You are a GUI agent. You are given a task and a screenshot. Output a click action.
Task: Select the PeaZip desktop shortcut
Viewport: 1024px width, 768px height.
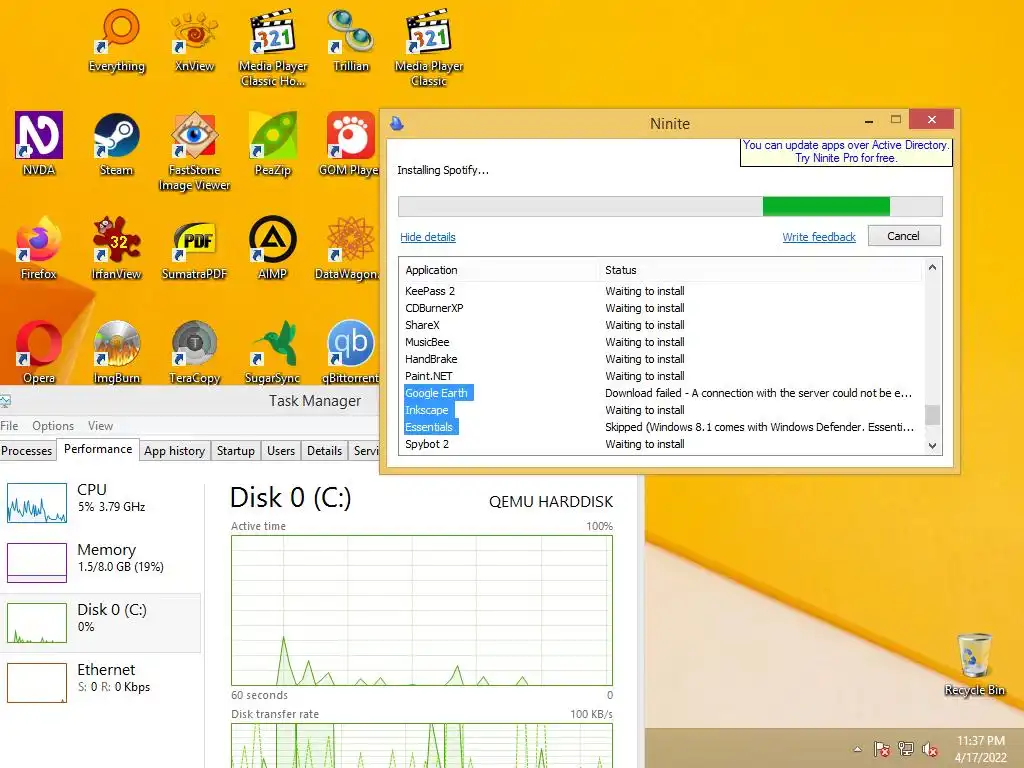pyautogui.click(x=272, y=144)
